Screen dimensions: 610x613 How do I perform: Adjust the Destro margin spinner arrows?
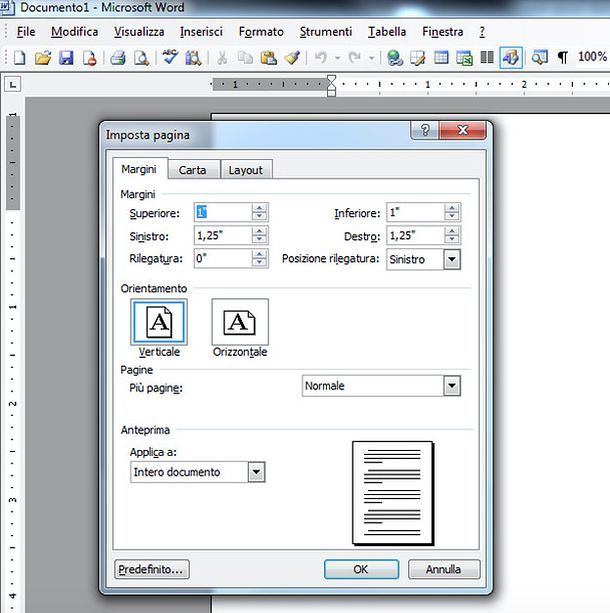click(x=452, y=235)
